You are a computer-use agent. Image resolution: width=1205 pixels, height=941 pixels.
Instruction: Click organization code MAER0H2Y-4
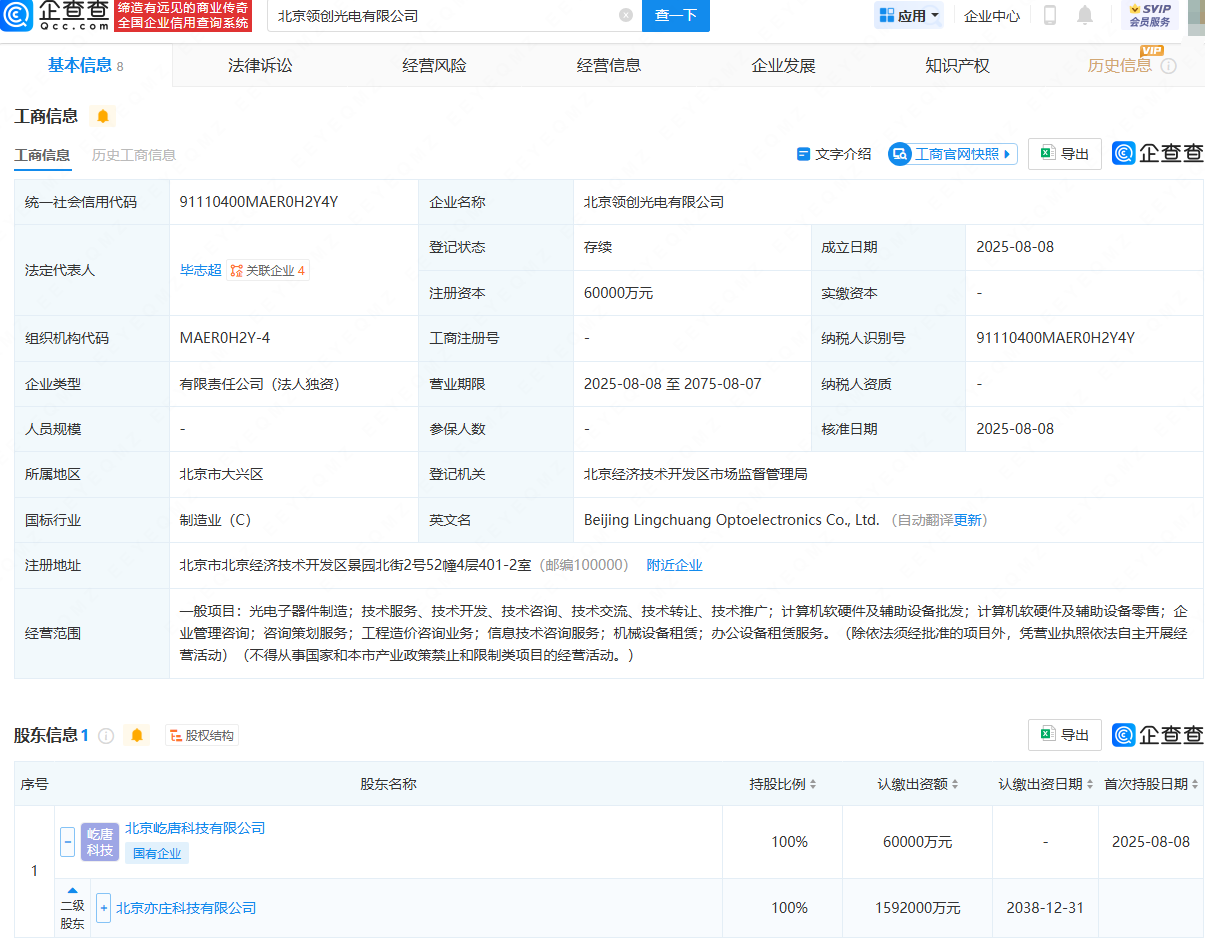point(225,338)
